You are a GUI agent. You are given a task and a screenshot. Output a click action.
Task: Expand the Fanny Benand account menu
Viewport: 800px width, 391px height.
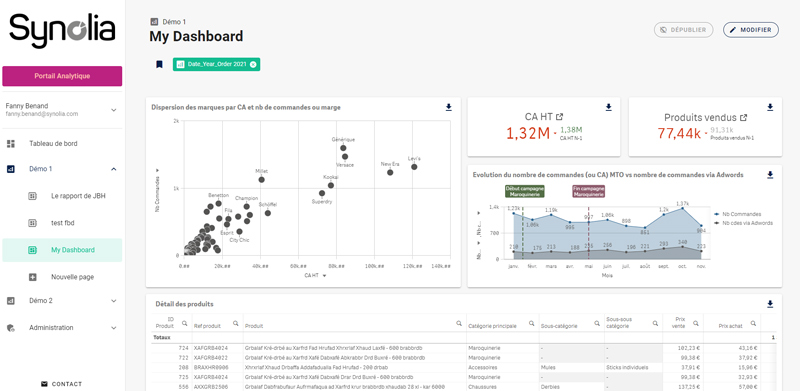pyautogui.click(x=114, y=110)
